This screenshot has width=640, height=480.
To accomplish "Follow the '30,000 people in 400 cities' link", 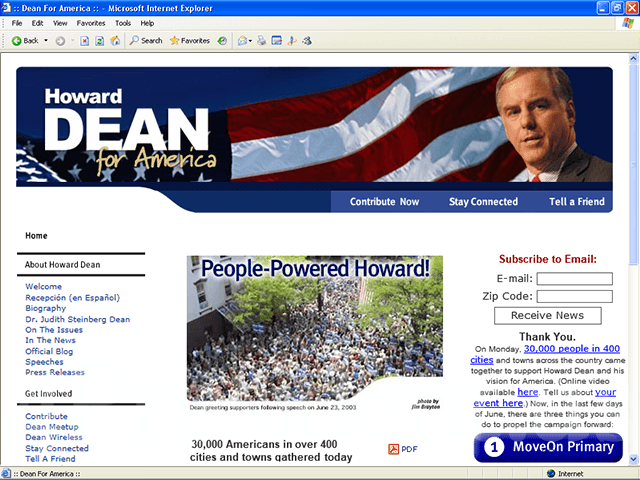I will [571, 349].
